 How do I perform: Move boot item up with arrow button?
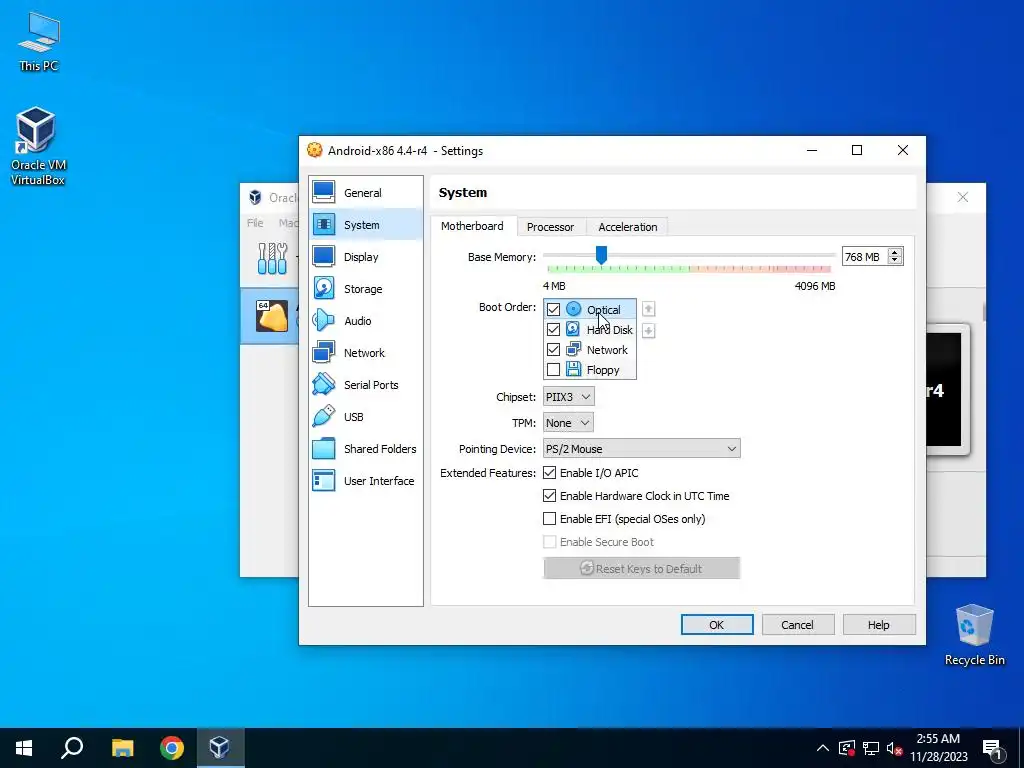pos(648,309)
